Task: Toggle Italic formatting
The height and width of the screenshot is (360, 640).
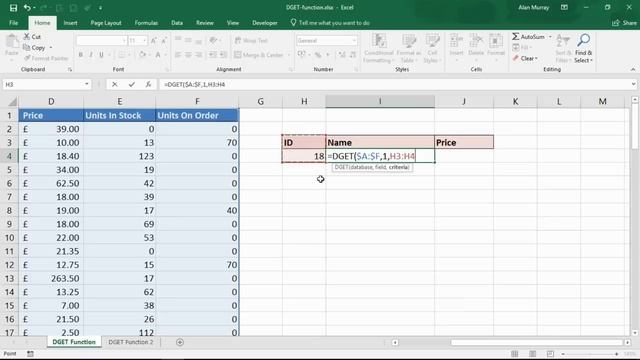Action: (x=91, y=55)
